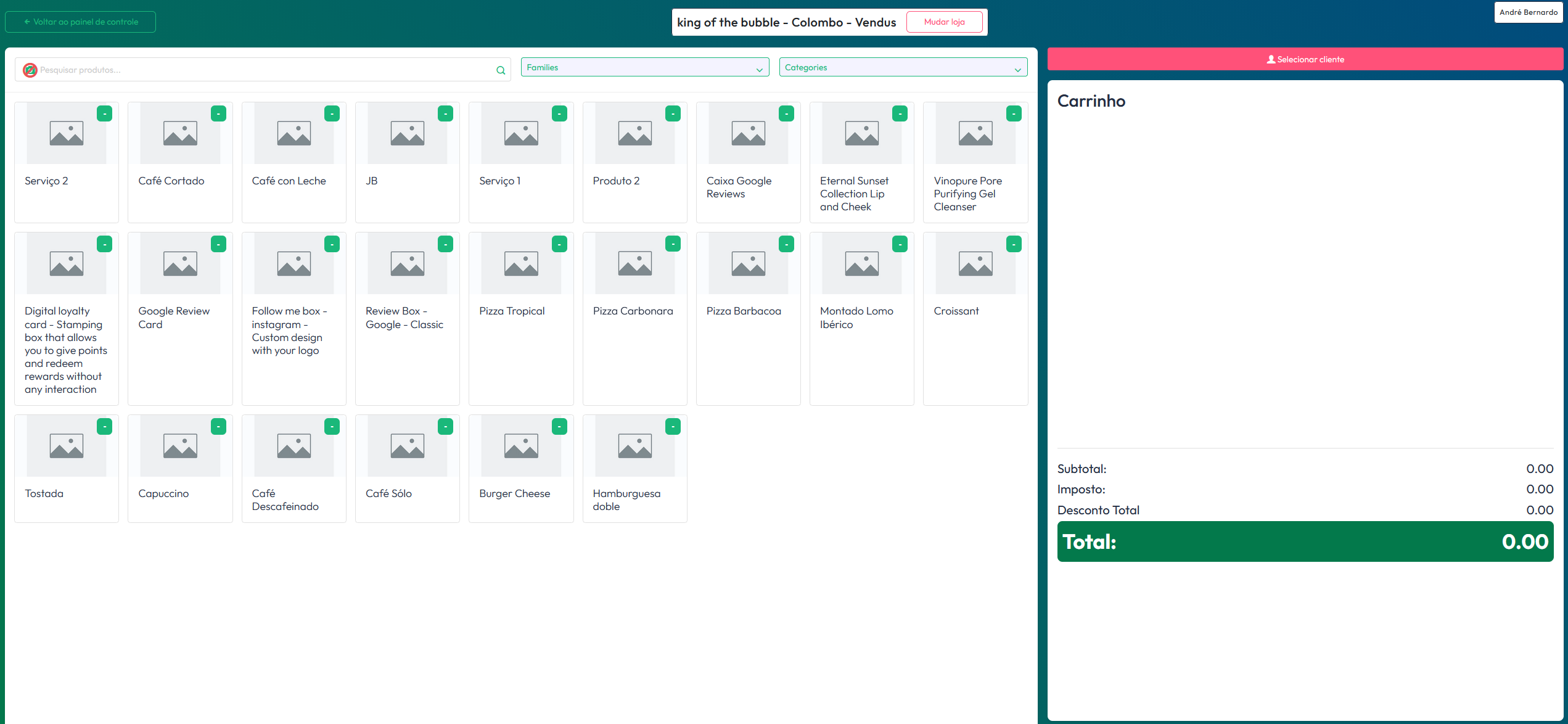The width and height of the screenshot is (1568, 724).
Task: Click green badge on Caixa Google Reviews card
Action: coord(786,114)
